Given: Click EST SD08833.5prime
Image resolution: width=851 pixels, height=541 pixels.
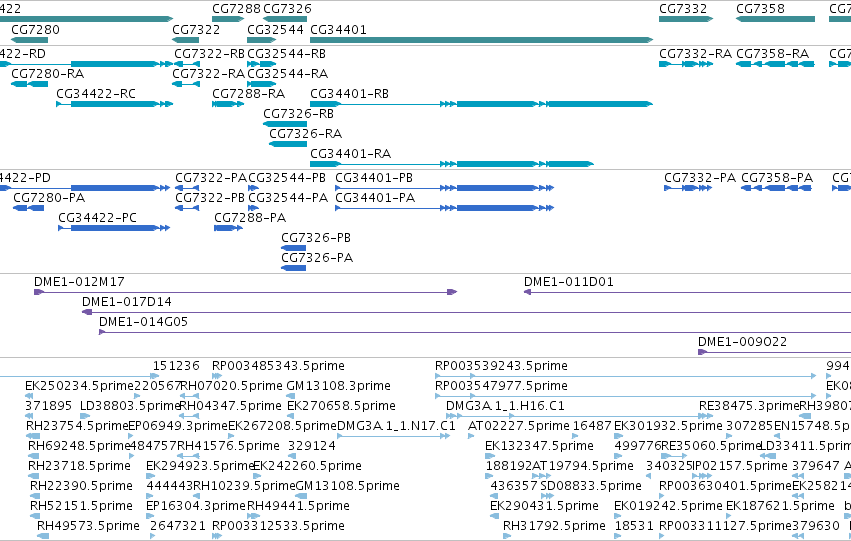Looking at the screenshot, I should click(547, 495).
